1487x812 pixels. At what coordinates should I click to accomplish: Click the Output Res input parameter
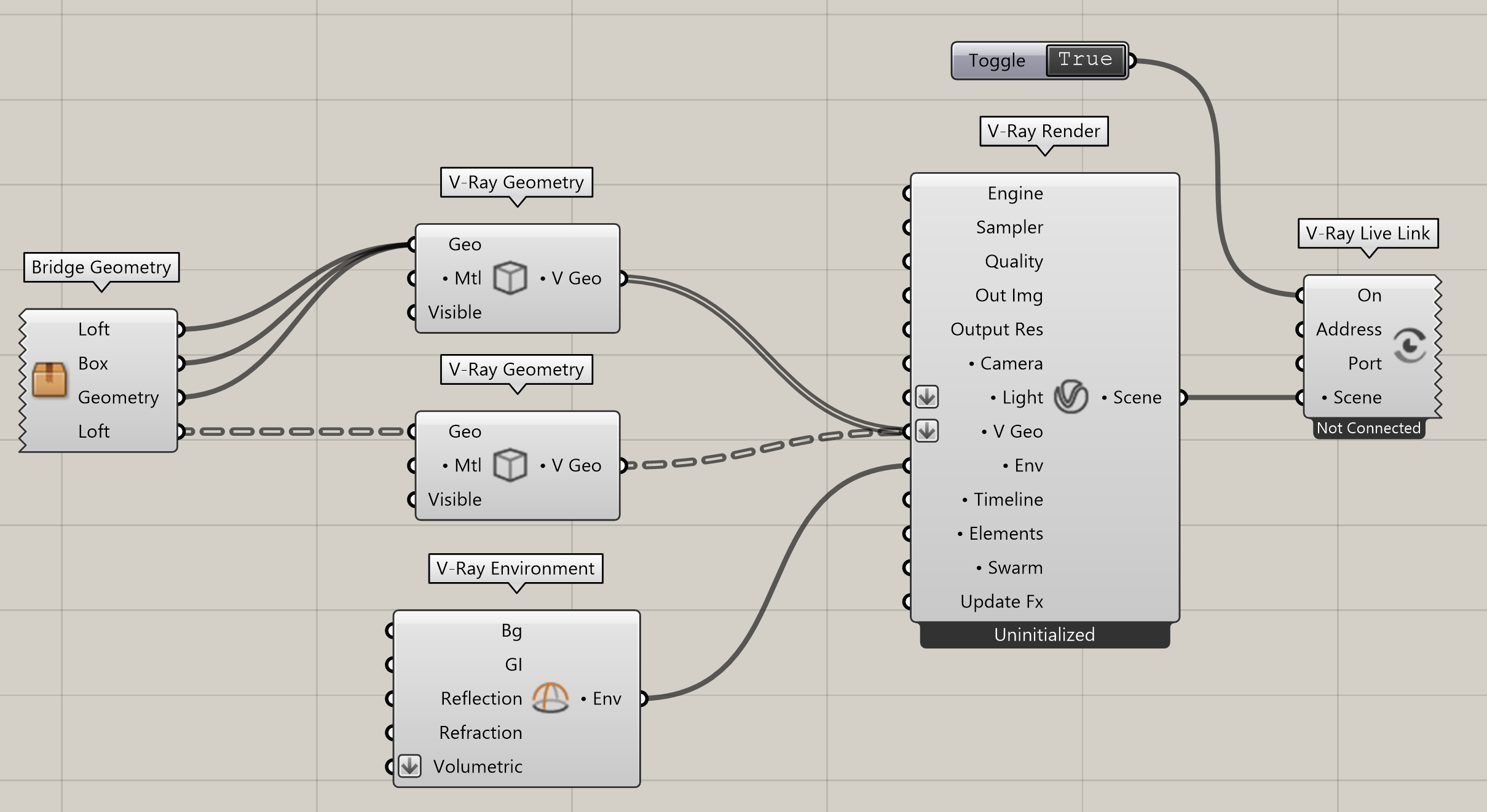tap(996, 329)
